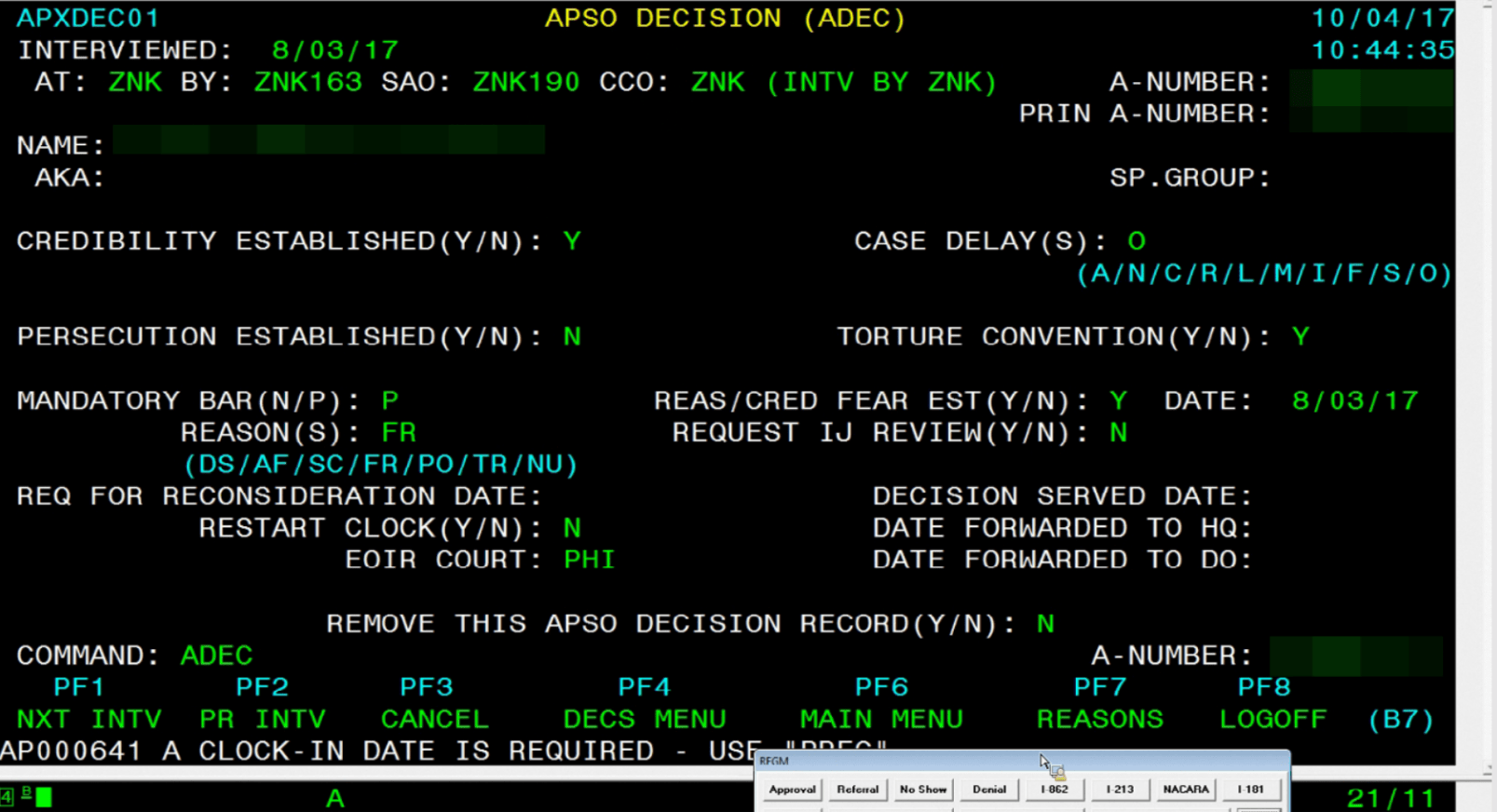
Task: Click Case Delay(s) O value field
Action: tap(1136, 241)
